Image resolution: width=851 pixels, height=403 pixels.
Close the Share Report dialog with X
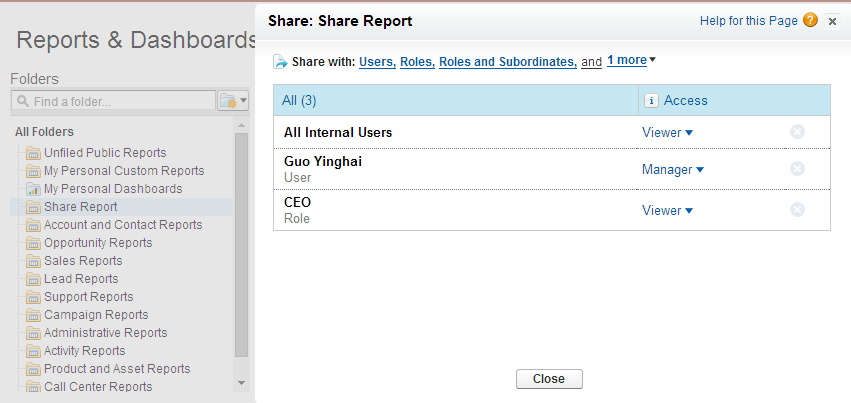[832, 22]
